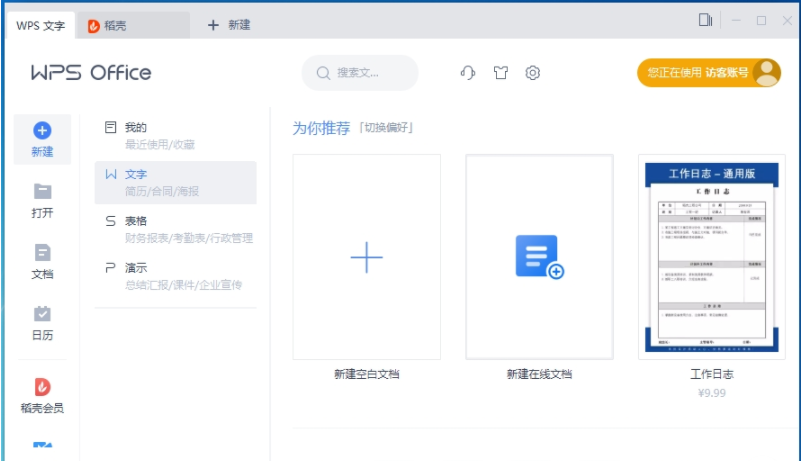Click the + 新建 tab button

tap(229, 25)
